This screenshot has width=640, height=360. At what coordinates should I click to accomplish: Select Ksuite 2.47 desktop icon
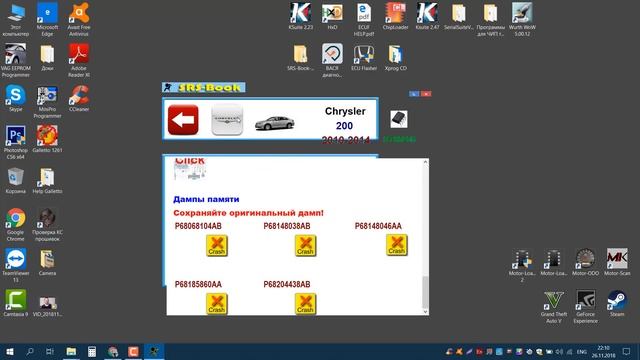click(x=427, y=16)
